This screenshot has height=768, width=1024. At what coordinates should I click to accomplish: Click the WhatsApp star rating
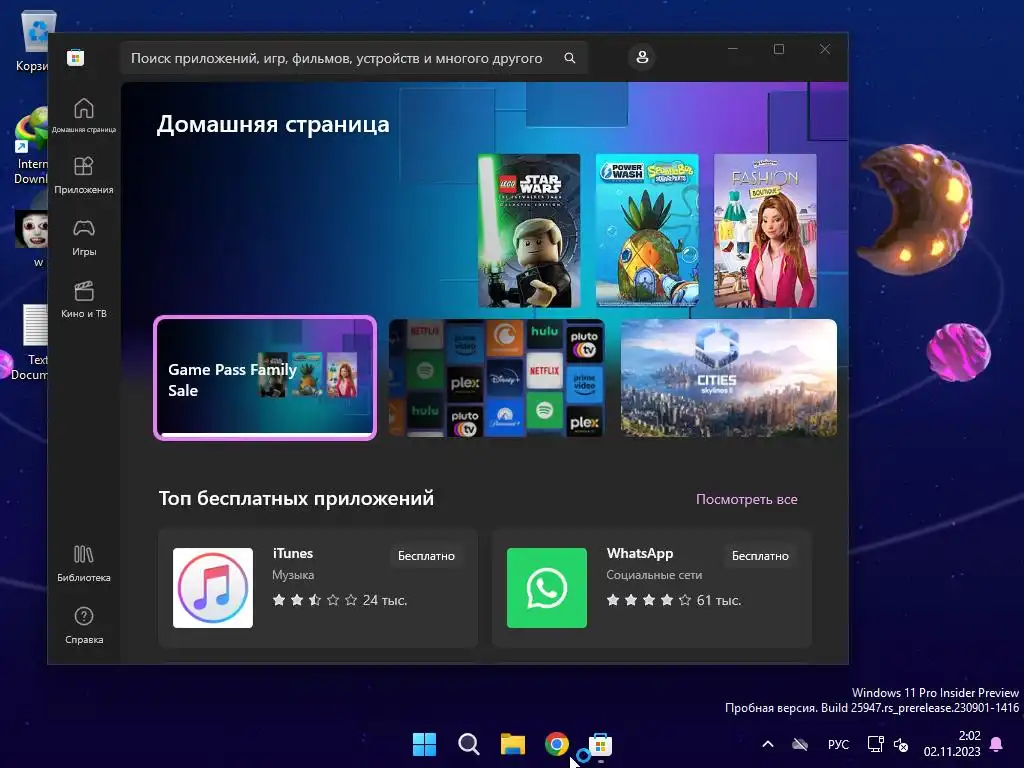tap(648, 600)
